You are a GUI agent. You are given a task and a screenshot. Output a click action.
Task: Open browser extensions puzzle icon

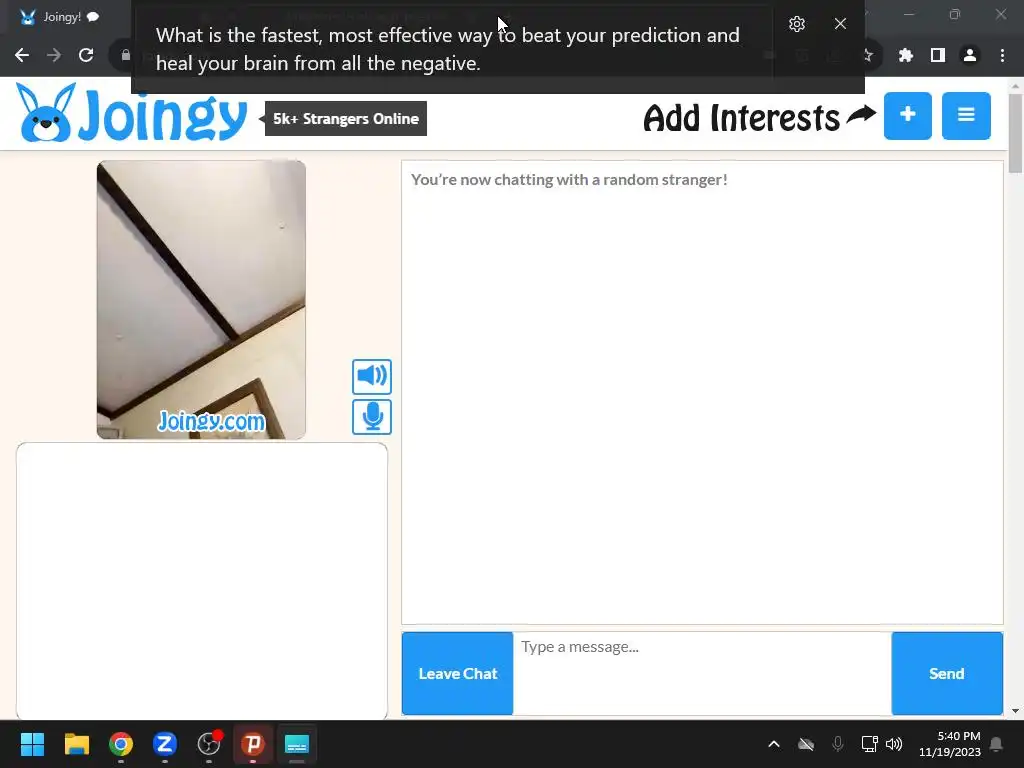(905, 56)
